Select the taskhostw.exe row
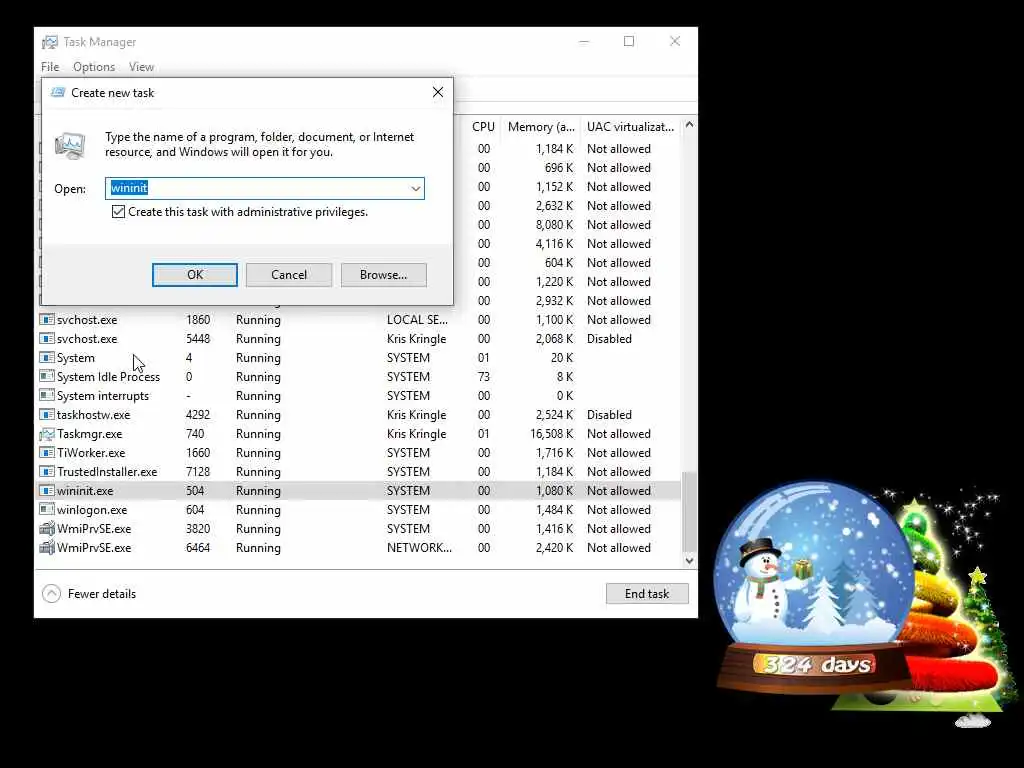 pos(359,415)
